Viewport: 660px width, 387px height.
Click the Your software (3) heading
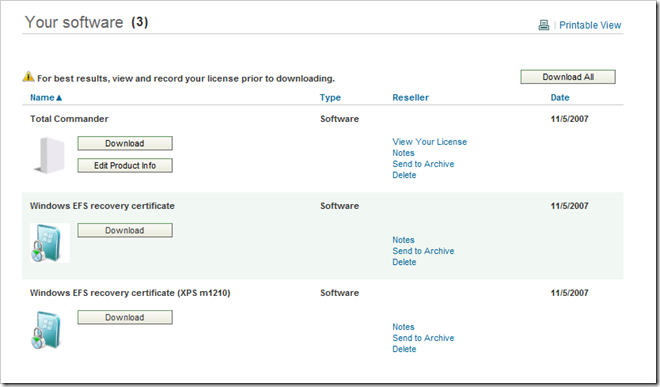pyautogui.click(x=86, y=22)
